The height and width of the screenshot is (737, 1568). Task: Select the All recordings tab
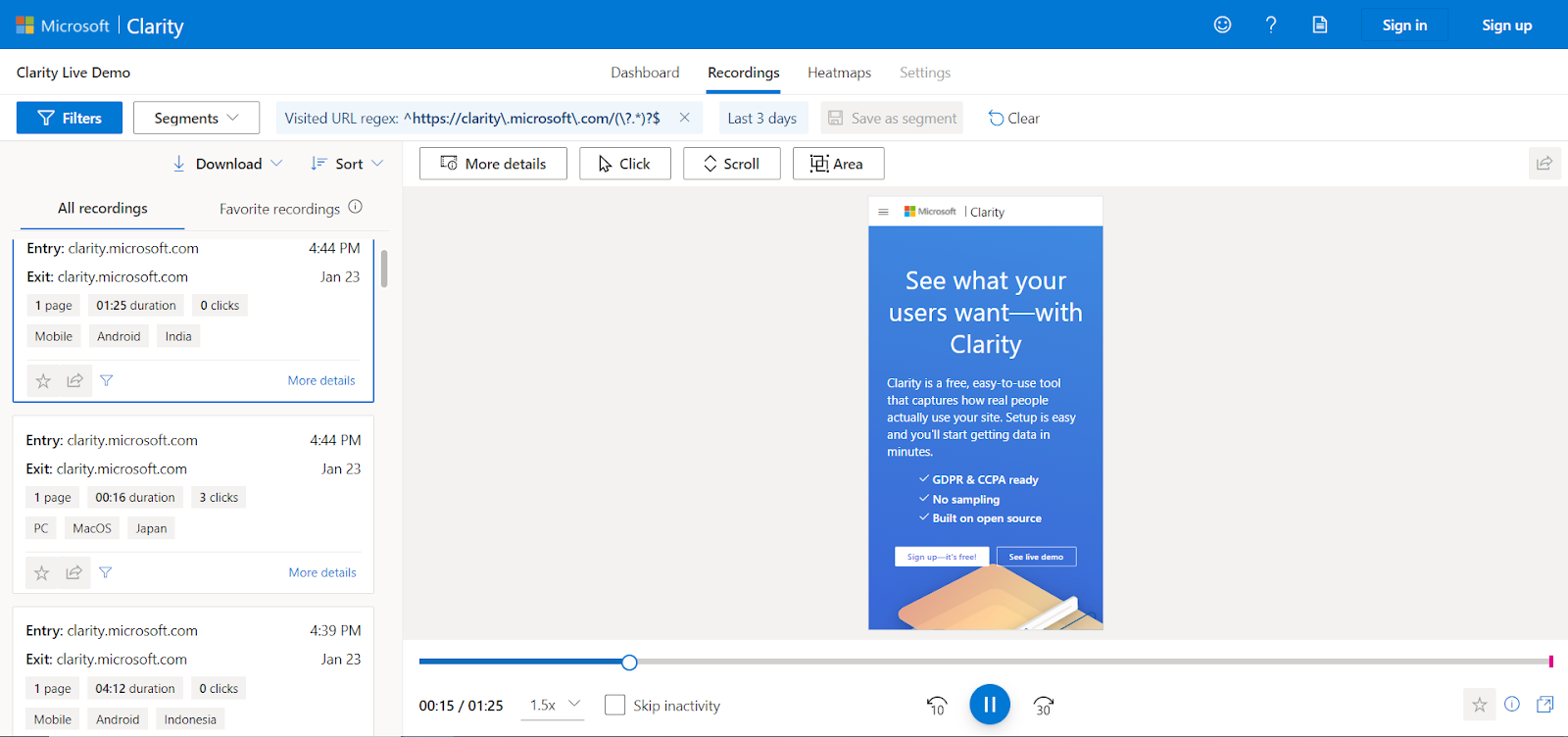coord(103,208)
